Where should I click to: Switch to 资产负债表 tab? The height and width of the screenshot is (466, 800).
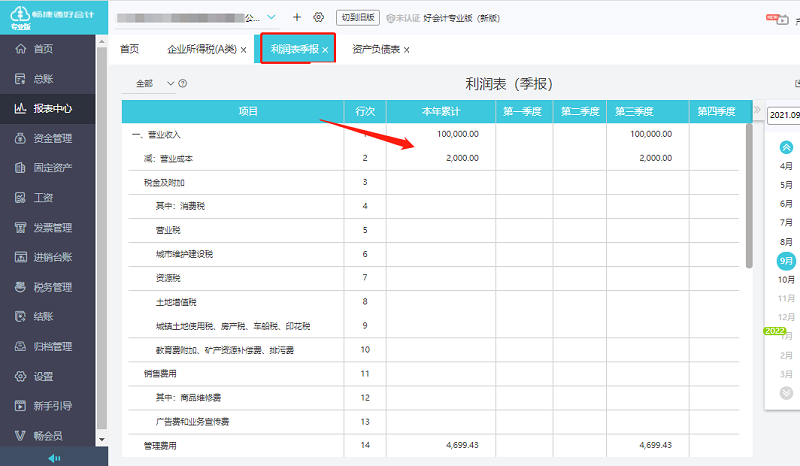[376, 49]
